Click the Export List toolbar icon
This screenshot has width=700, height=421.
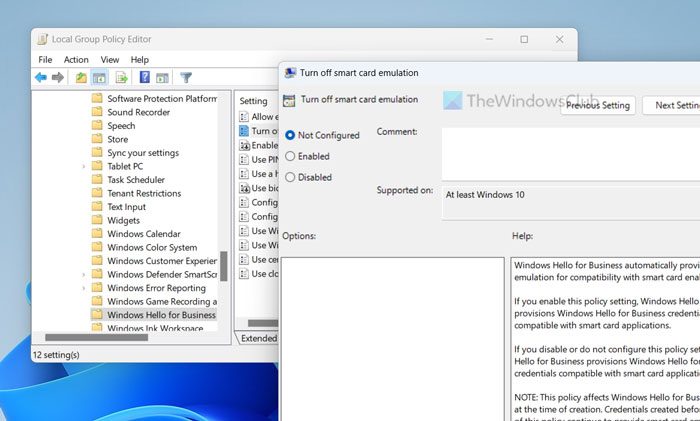(121, 78)
